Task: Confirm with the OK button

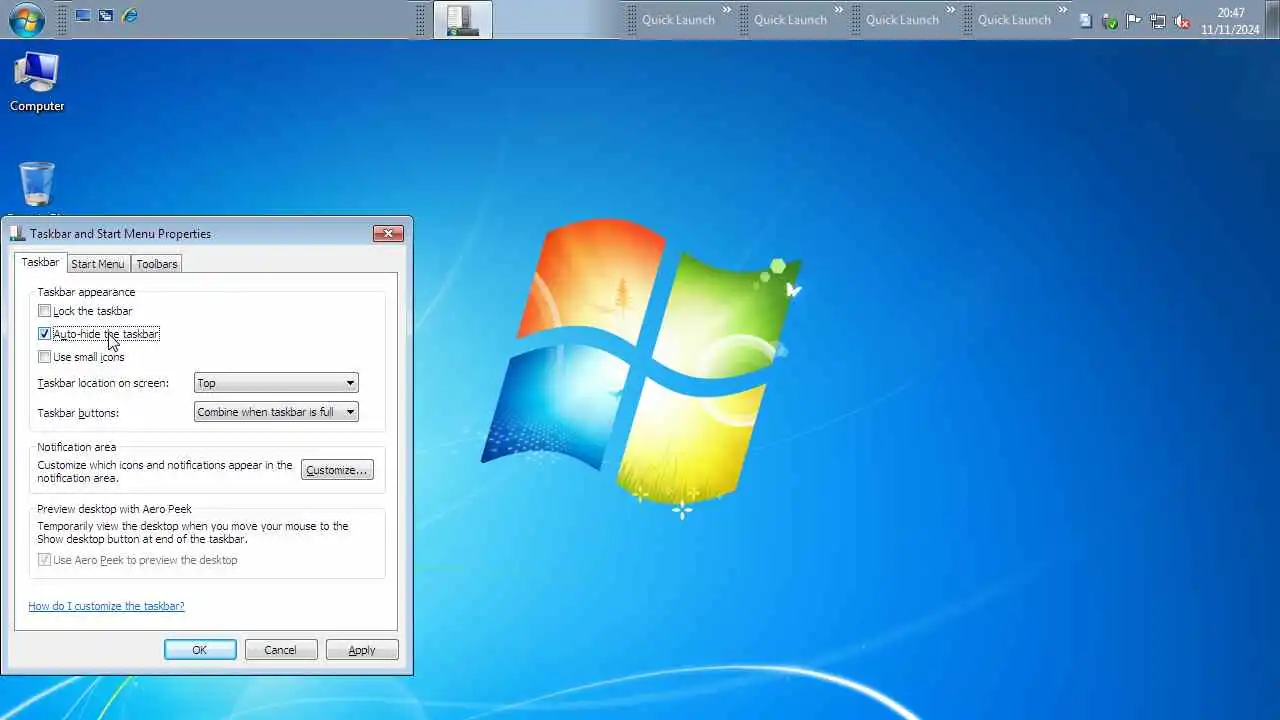Action: (x=200, y=650)
